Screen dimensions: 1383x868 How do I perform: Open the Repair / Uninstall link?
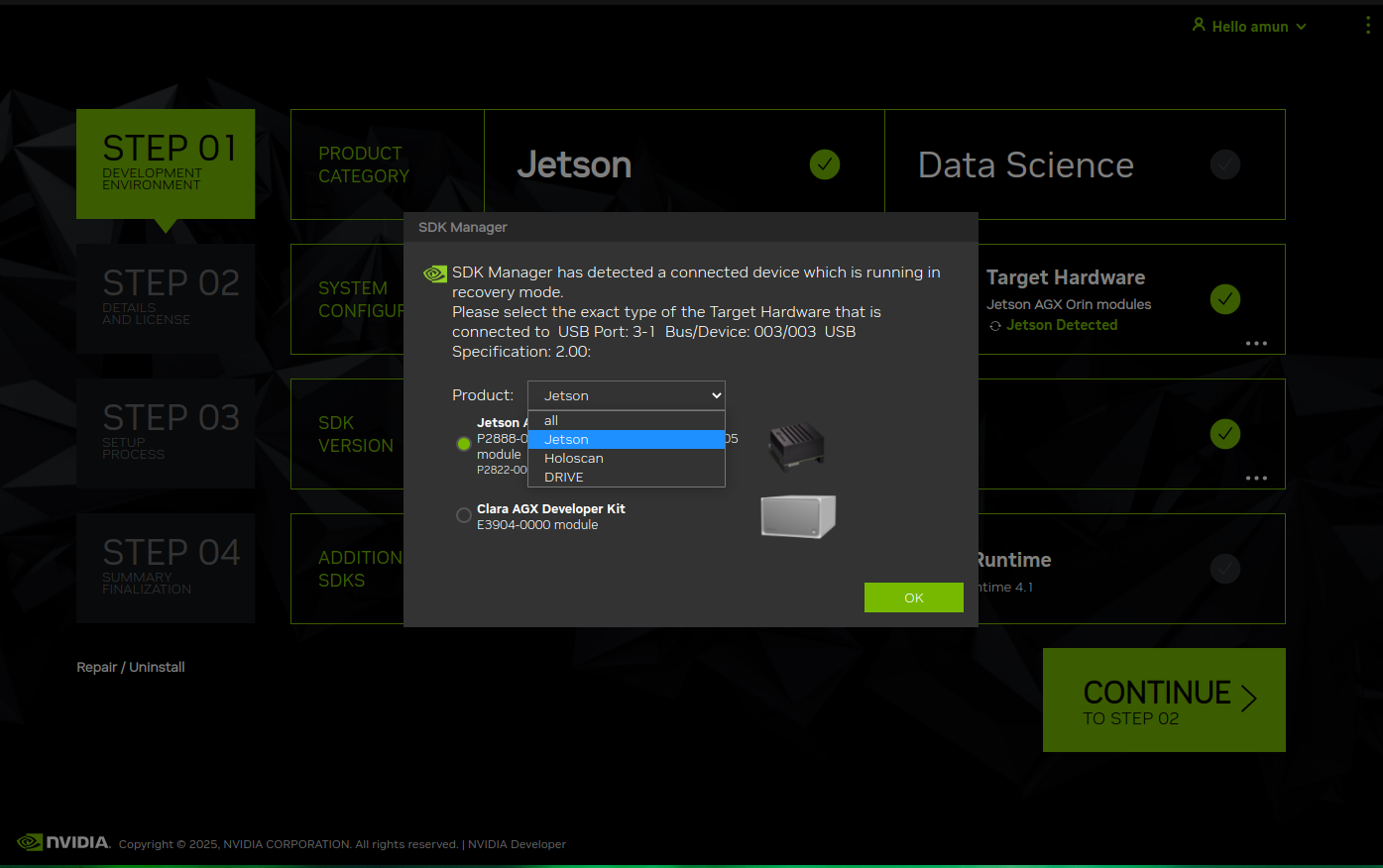coord(131,667)
